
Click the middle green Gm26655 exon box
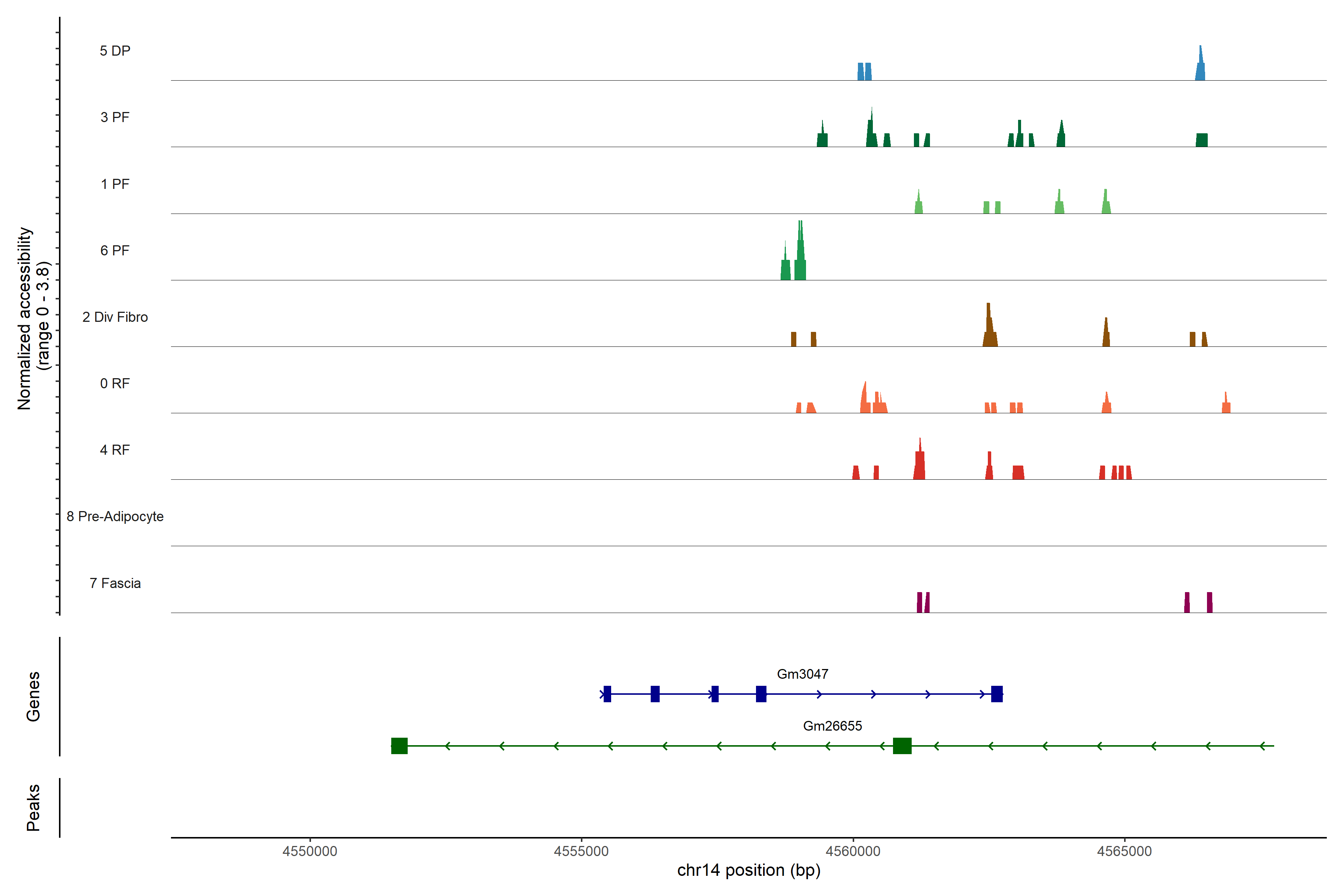click(x=902, y=746)
